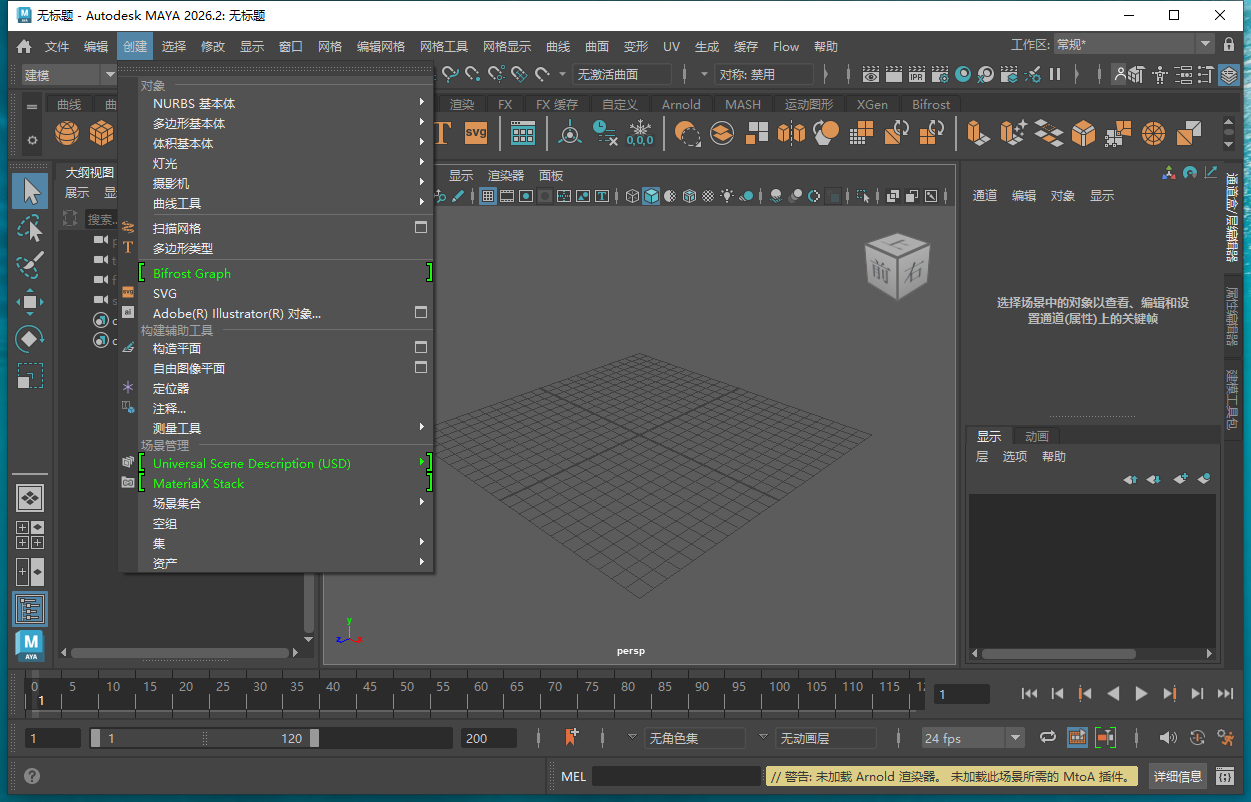Viewport: 1251px width, 802px height.
Task: Click the play forward playback button
Action: pos(1141,693)
